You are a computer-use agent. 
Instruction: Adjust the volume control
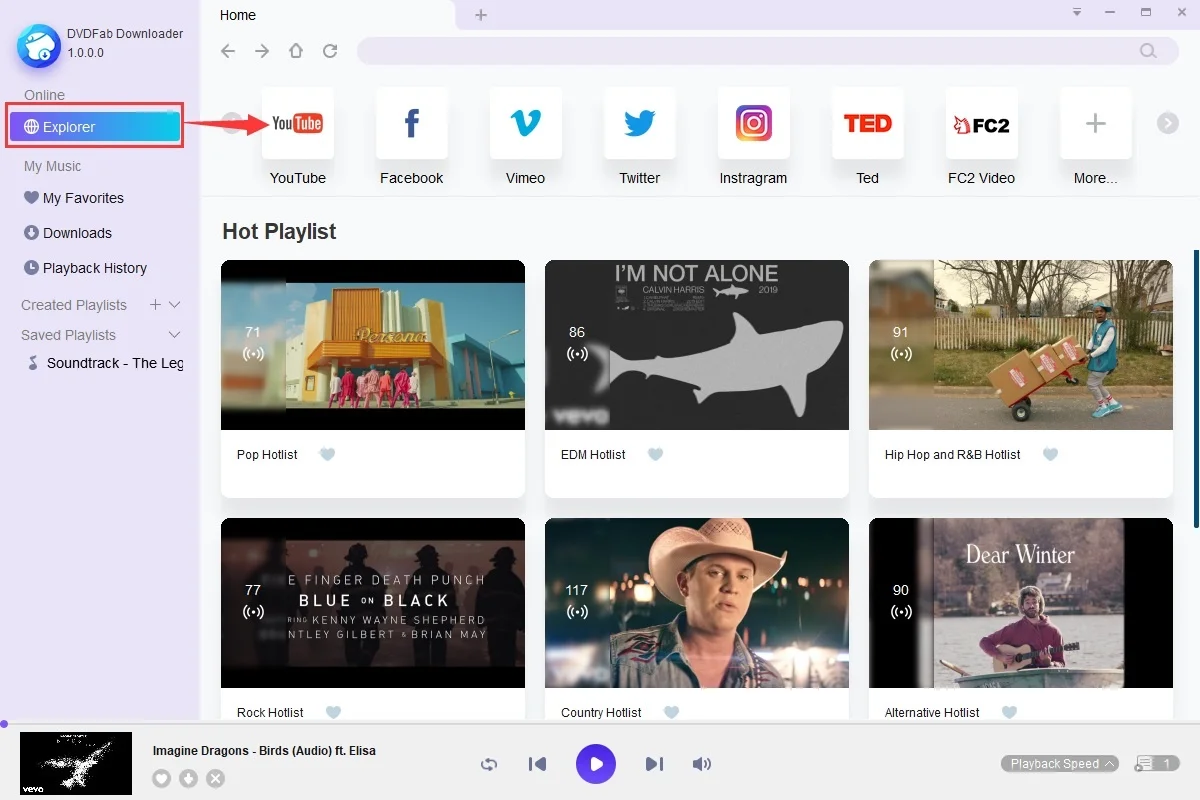click(x=702, y=764)
